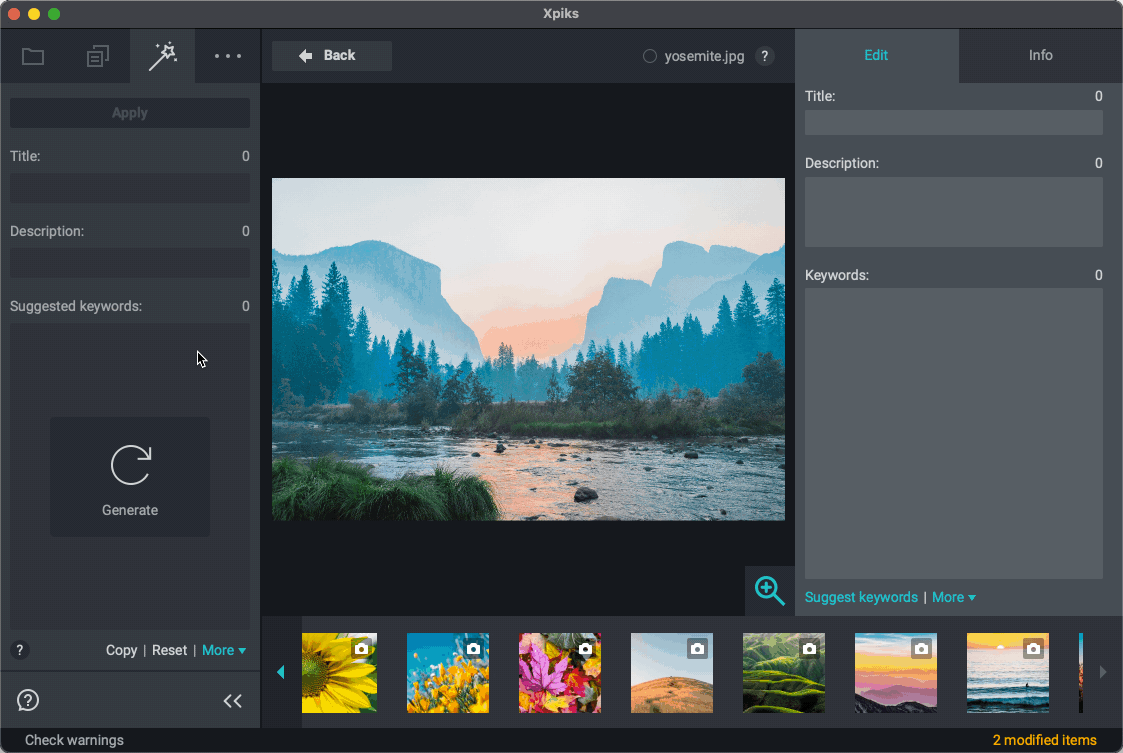Switch to the Info tab
The image size is (1123, 753).
point(1040,56)
